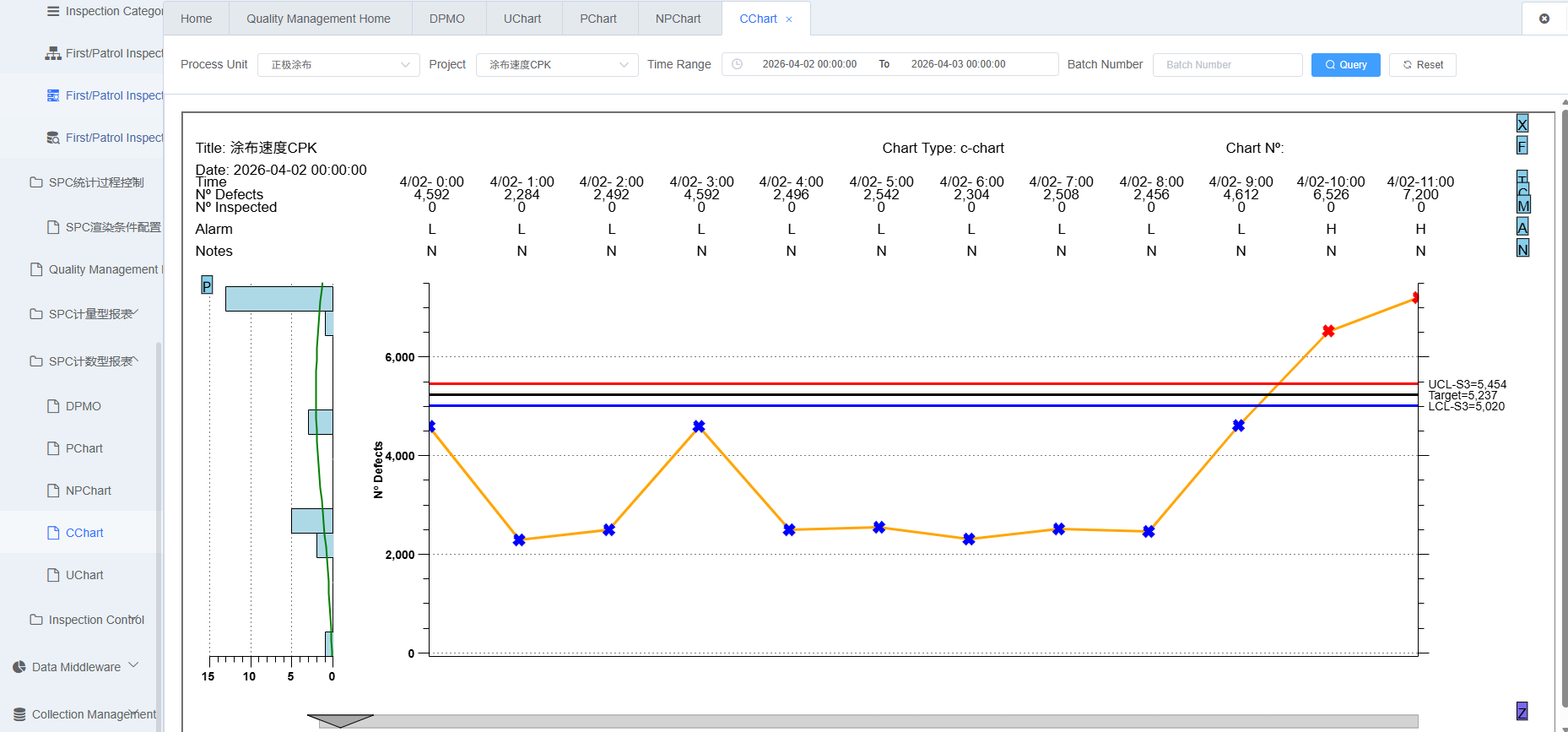The width and height of the screenshot is (1568, 732).
Task: Click the red data point at 4/02-10:00
Action: tap(1328, 331)
